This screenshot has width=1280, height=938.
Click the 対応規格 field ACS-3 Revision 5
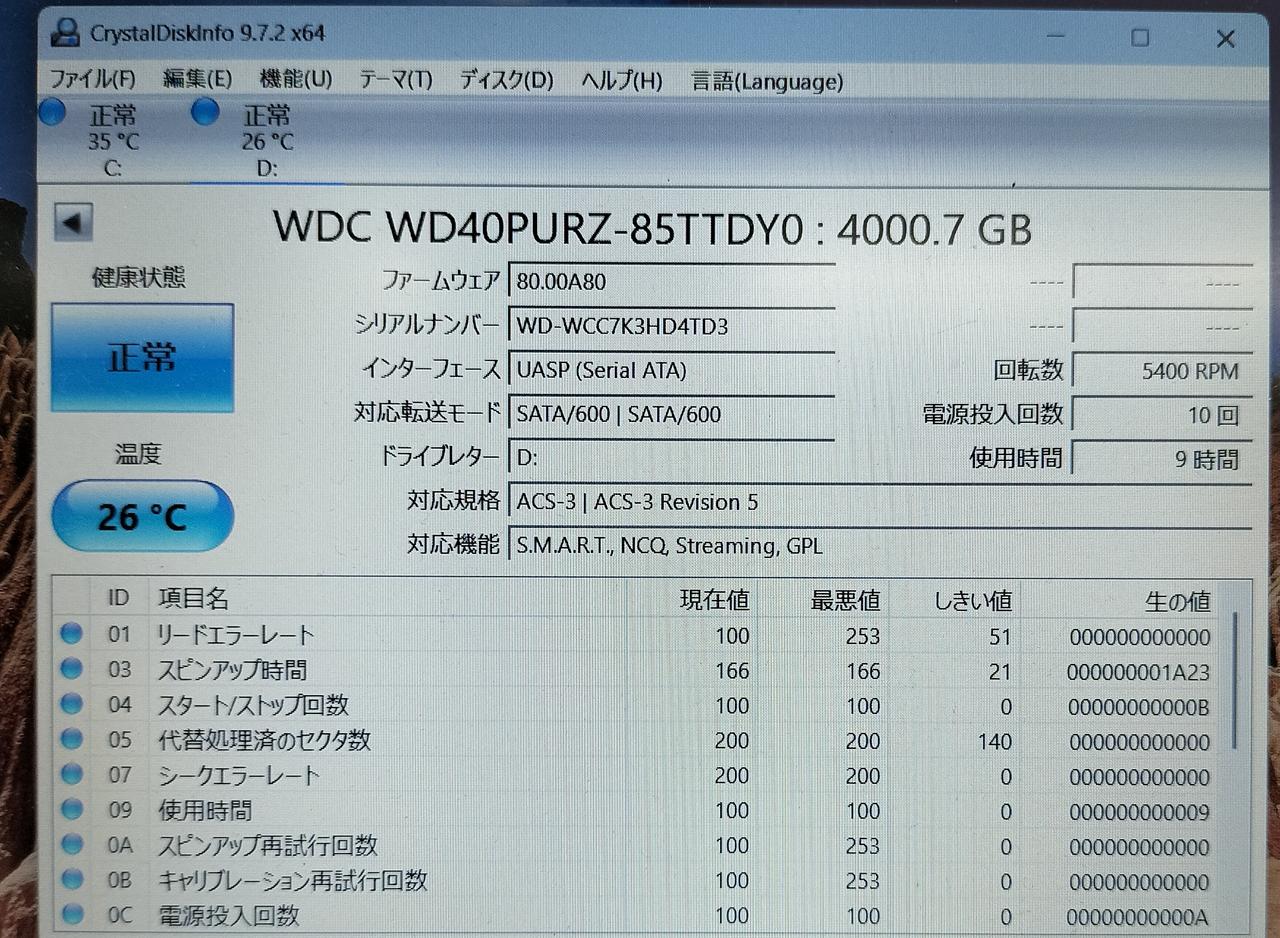[x=880, y=500]
